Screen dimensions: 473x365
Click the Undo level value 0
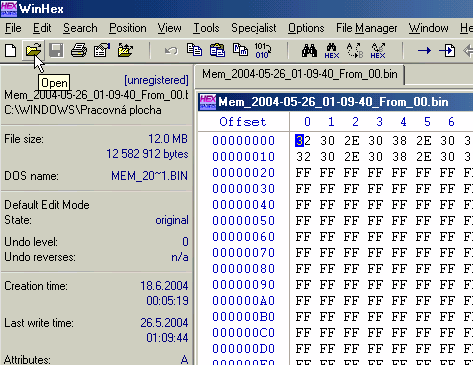(185, 242)
